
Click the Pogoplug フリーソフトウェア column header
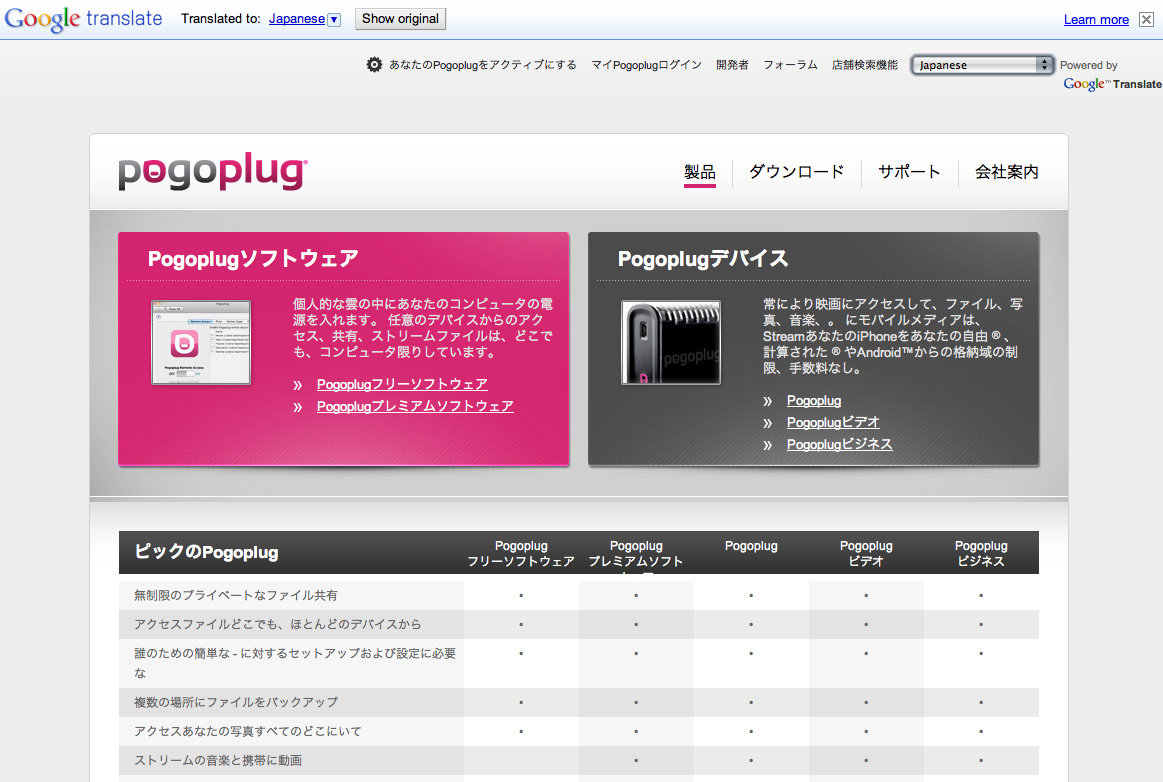[521, 553]
